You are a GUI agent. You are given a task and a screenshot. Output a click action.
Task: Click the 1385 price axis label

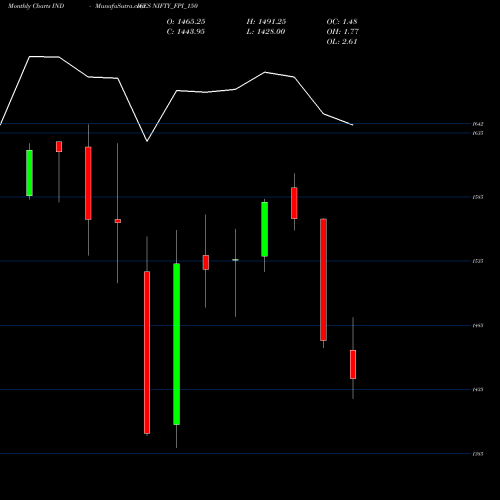(478, 454)
